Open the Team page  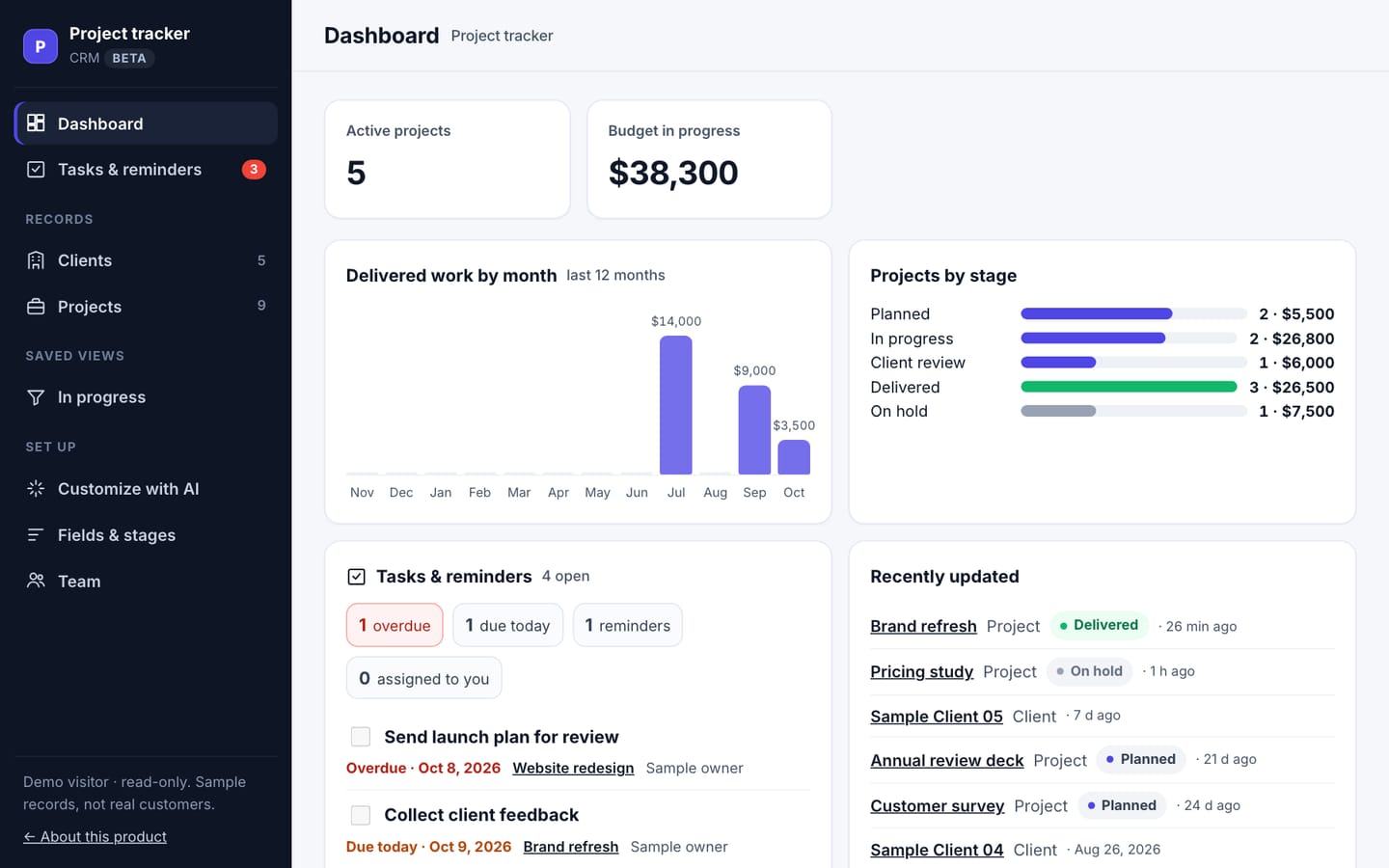pyautogui.click(x=146, y=582)
